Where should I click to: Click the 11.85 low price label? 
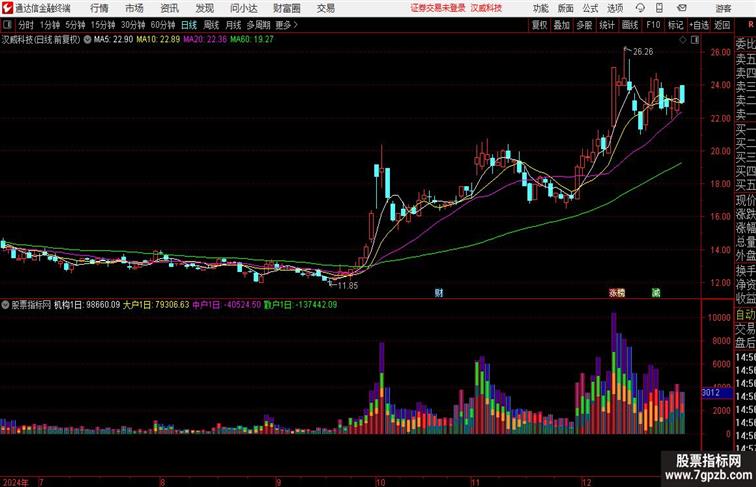tap(348, 285)
